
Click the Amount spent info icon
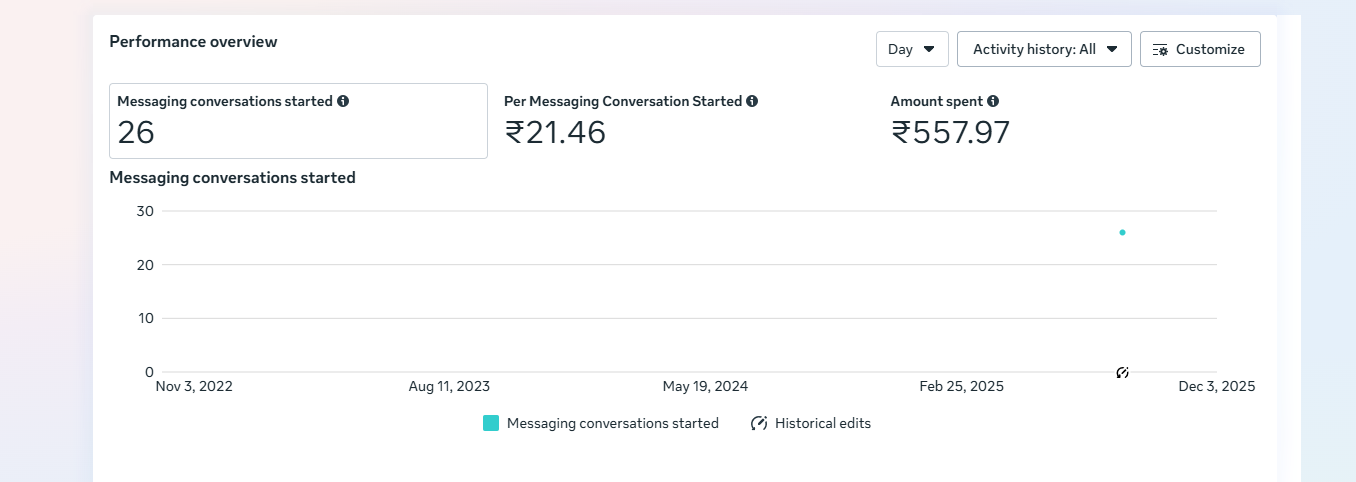pos(993,101)
